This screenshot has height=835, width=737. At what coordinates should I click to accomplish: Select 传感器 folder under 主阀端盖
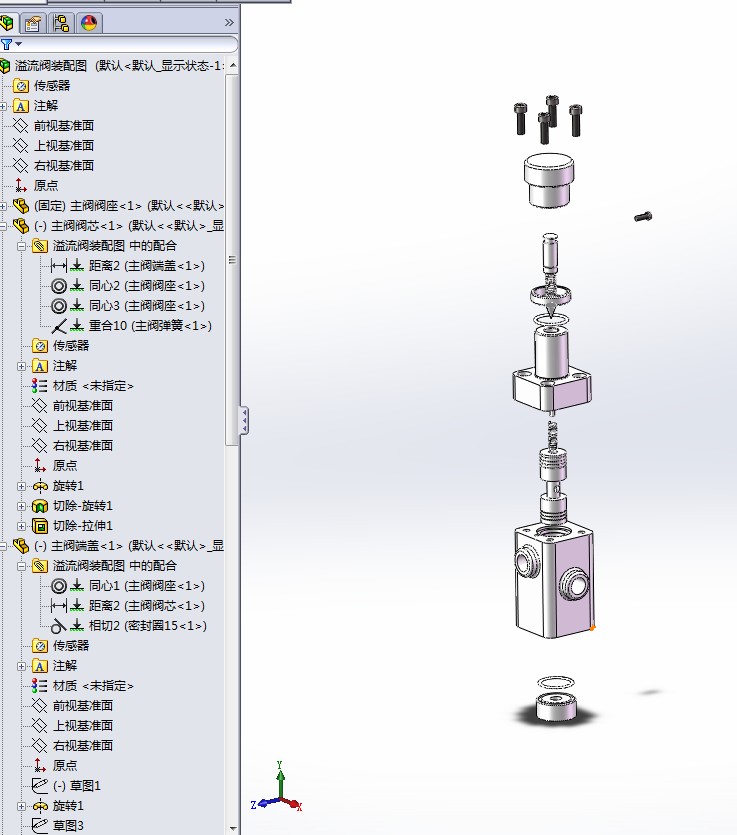60,645
